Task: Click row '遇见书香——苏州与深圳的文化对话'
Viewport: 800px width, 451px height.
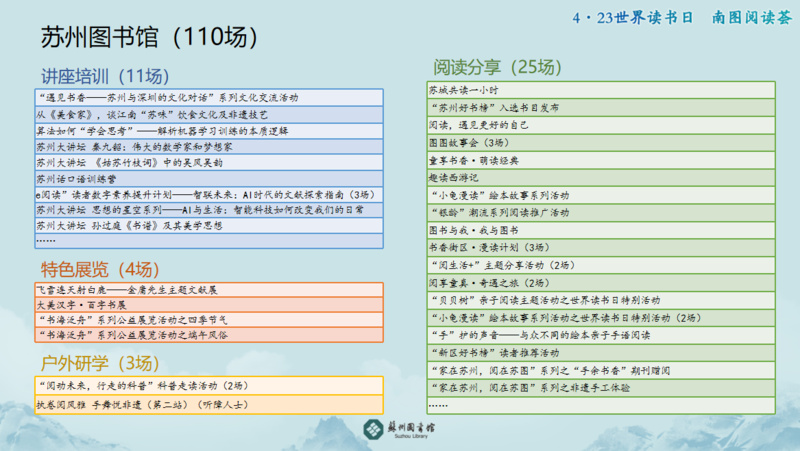Action: pos(209,97)
